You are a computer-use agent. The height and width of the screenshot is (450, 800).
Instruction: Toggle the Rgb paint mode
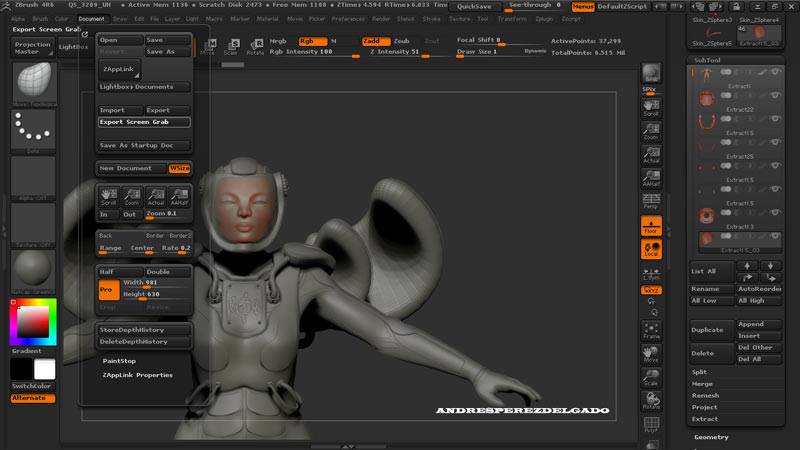313,41
